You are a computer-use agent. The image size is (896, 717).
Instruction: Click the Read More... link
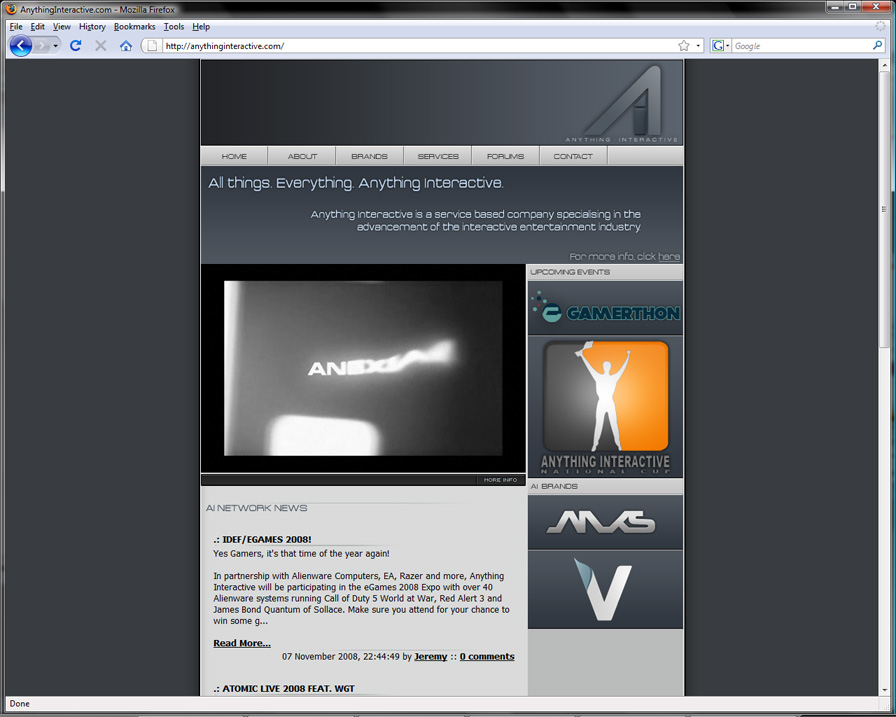coord(242,643)
